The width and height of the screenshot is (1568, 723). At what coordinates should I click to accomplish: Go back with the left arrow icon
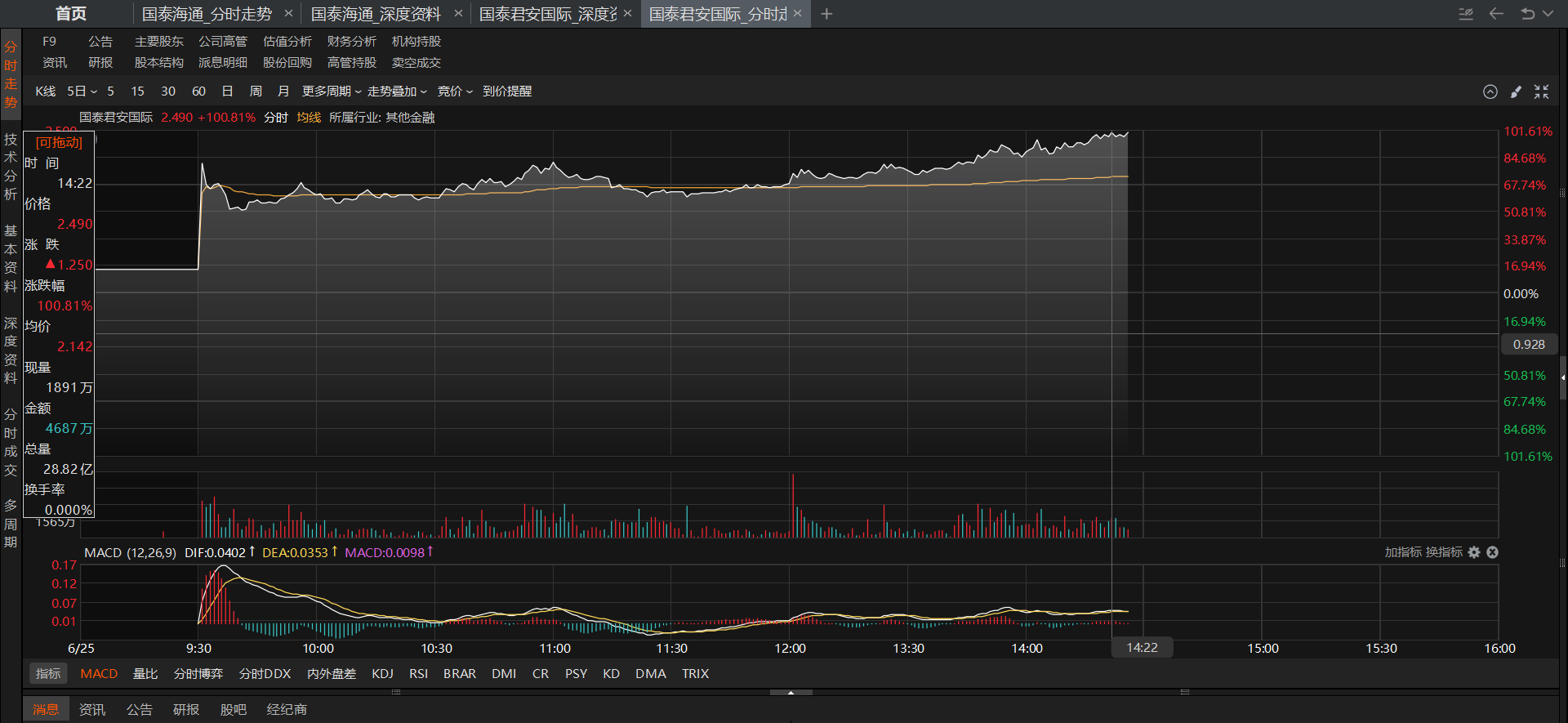[x=1496, y=14]
